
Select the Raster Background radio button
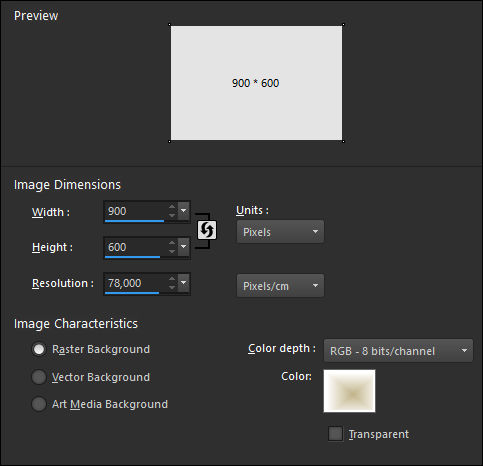tap(39, 349)
